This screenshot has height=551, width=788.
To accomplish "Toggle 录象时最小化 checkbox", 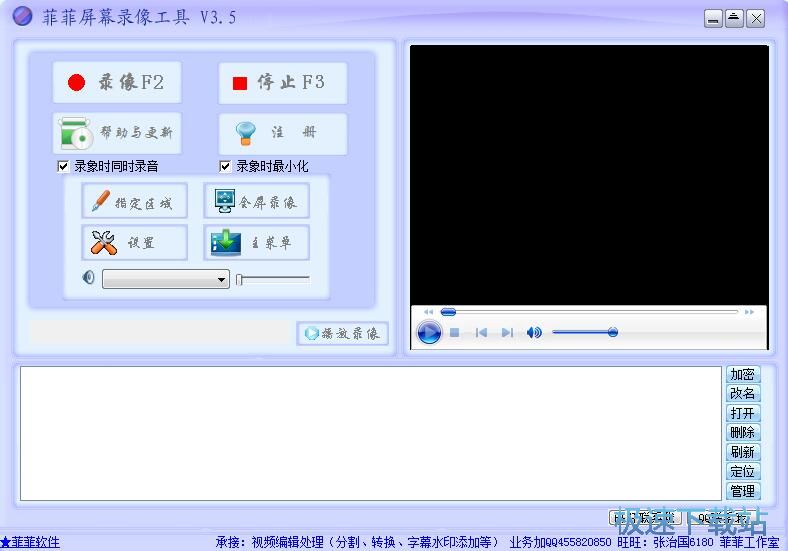I will [225, 166].
